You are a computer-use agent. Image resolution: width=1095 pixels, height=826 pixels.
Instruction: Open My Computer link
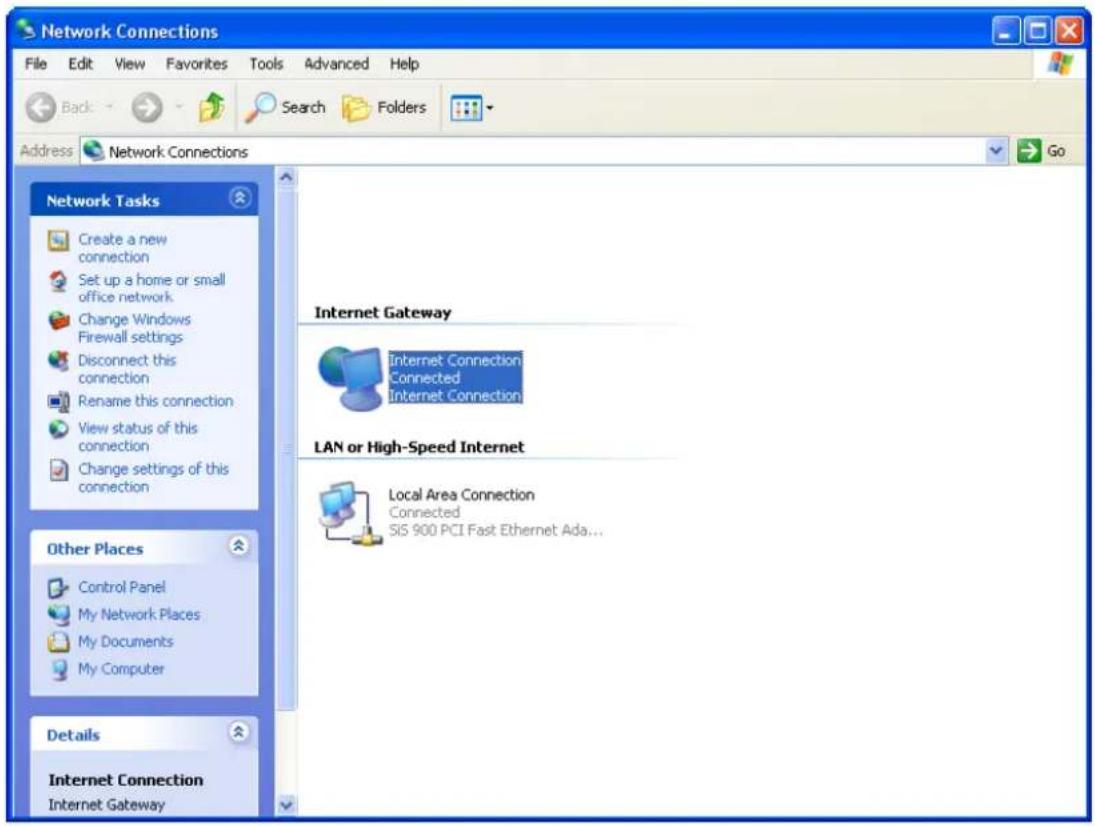coord(121,669)
